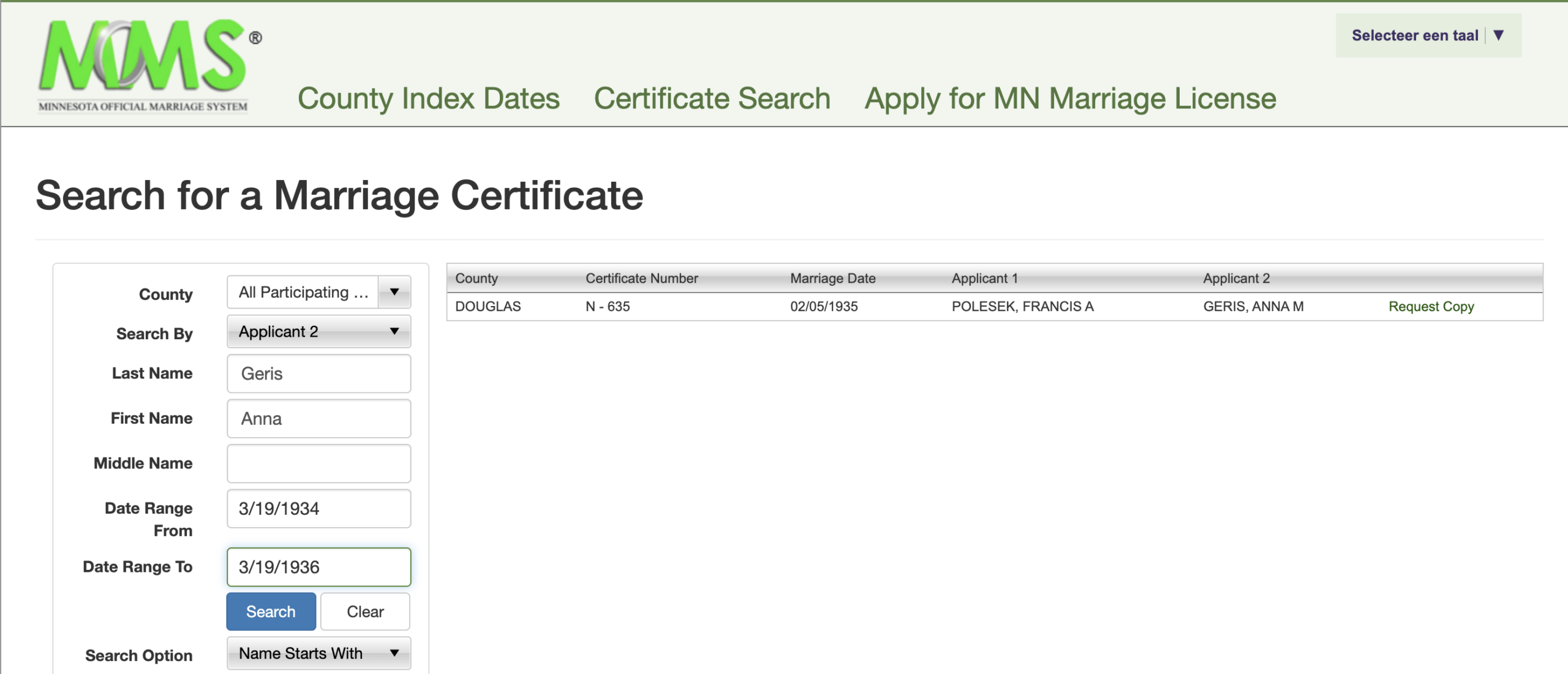Open Apply for MN Marriage License
Screen dimensions: 1568x674
[x=1070, y=99]
